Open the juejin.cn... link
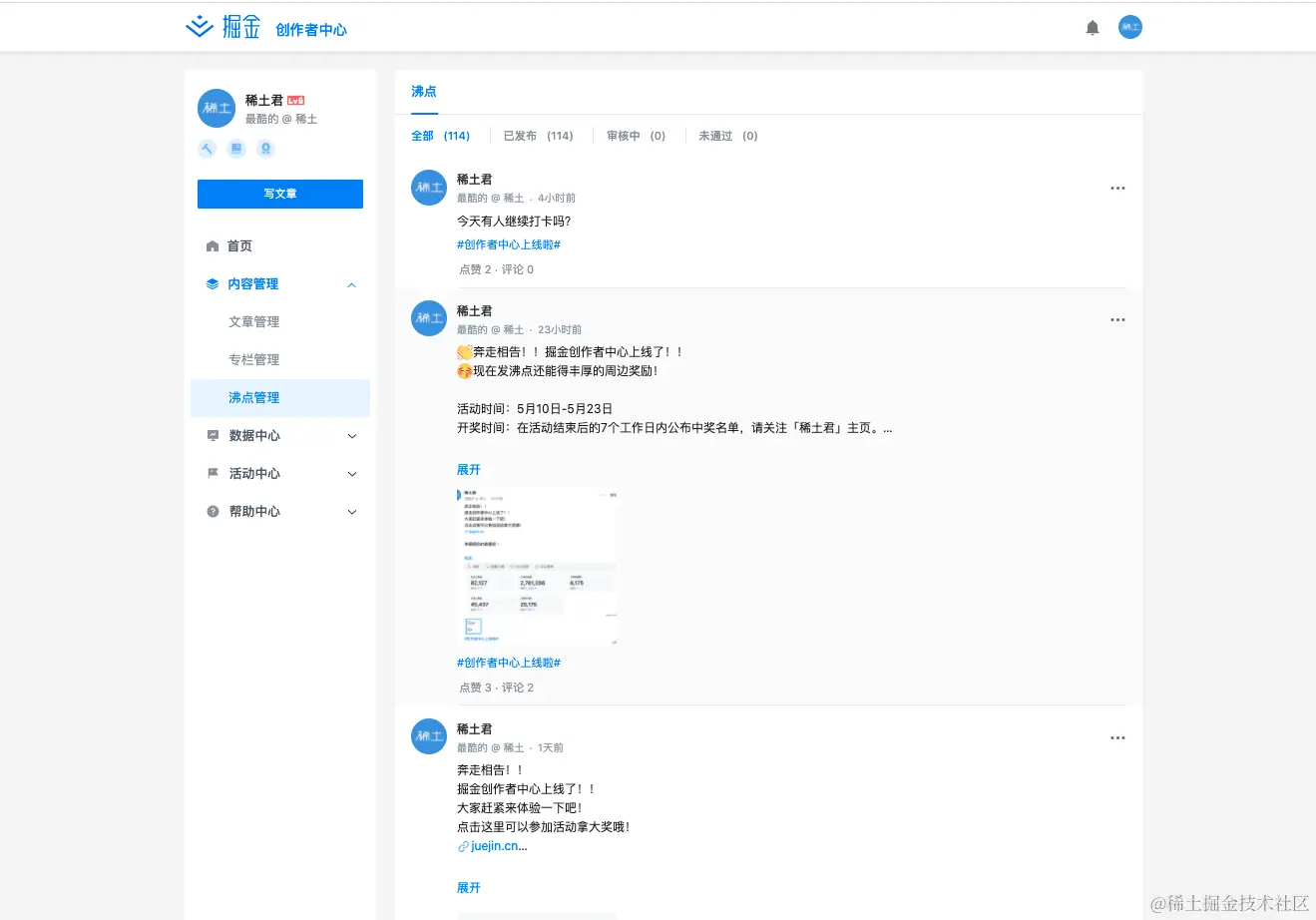This screenshot has width=1316, height=920. tap(499, 846)
